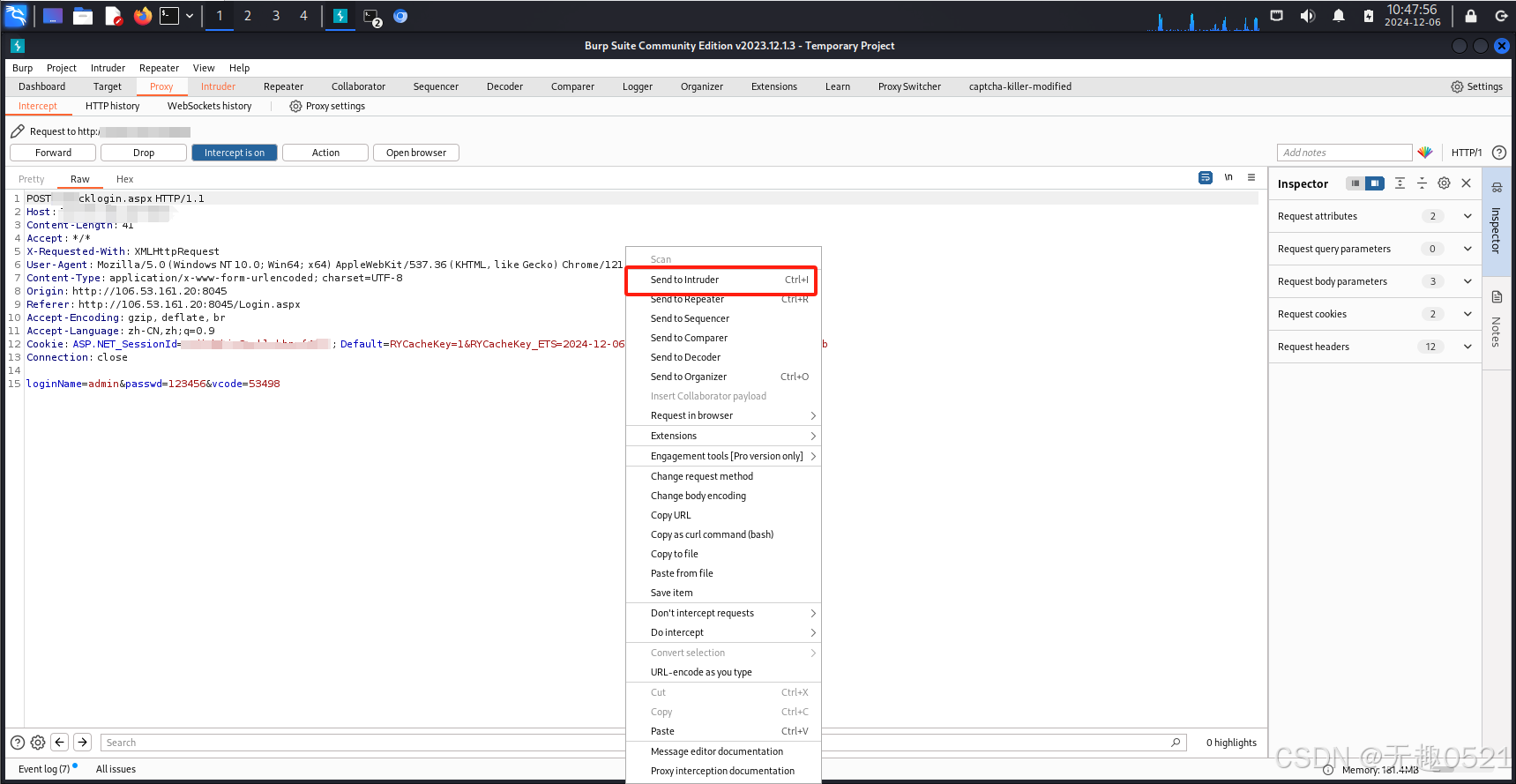
Task: Forward the intercepted request
Action: (54, 153)
